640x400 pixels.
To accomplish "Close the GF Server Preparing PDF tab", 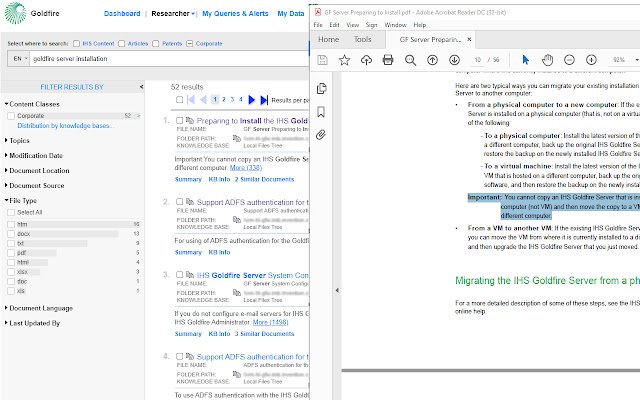I will click(469, 40).
